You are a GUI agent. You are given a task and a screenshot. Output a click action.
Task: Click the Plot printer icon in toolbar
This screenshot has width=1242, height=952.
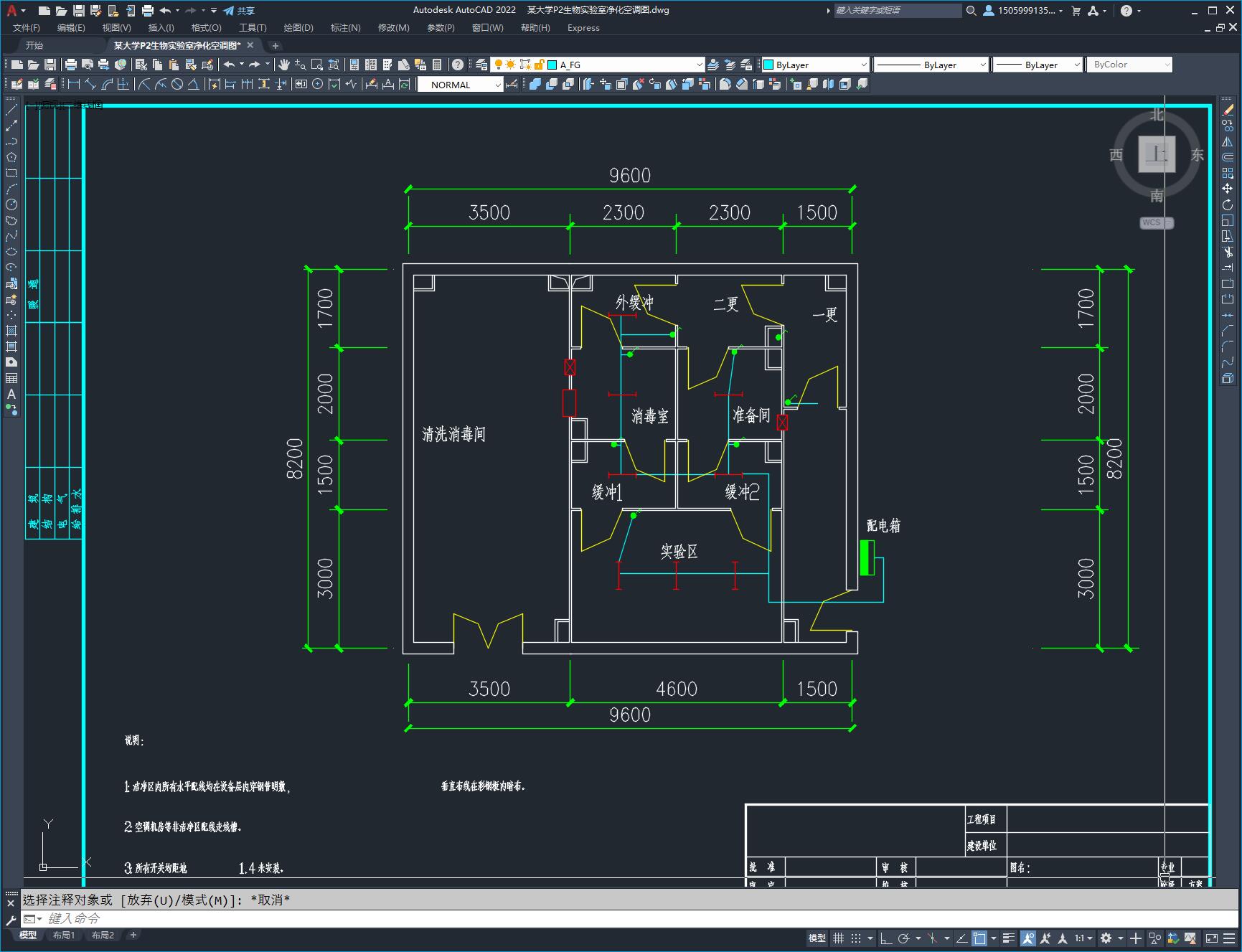(71, 65)
